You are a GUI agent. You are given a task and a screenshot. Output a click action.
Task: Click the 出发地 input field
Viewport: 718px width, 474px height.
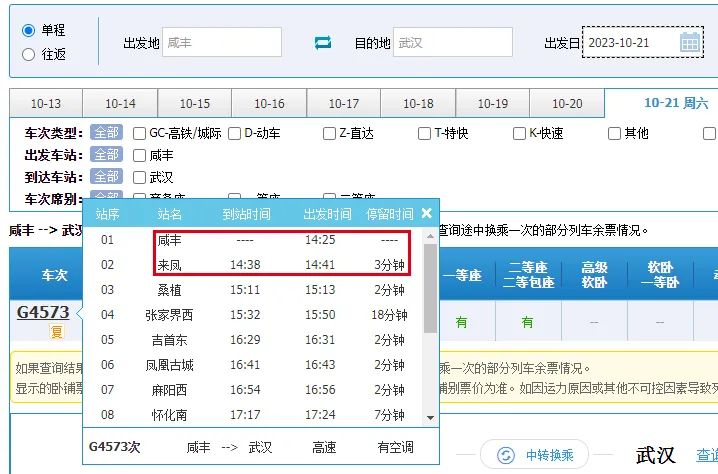[x=222, y=43]
